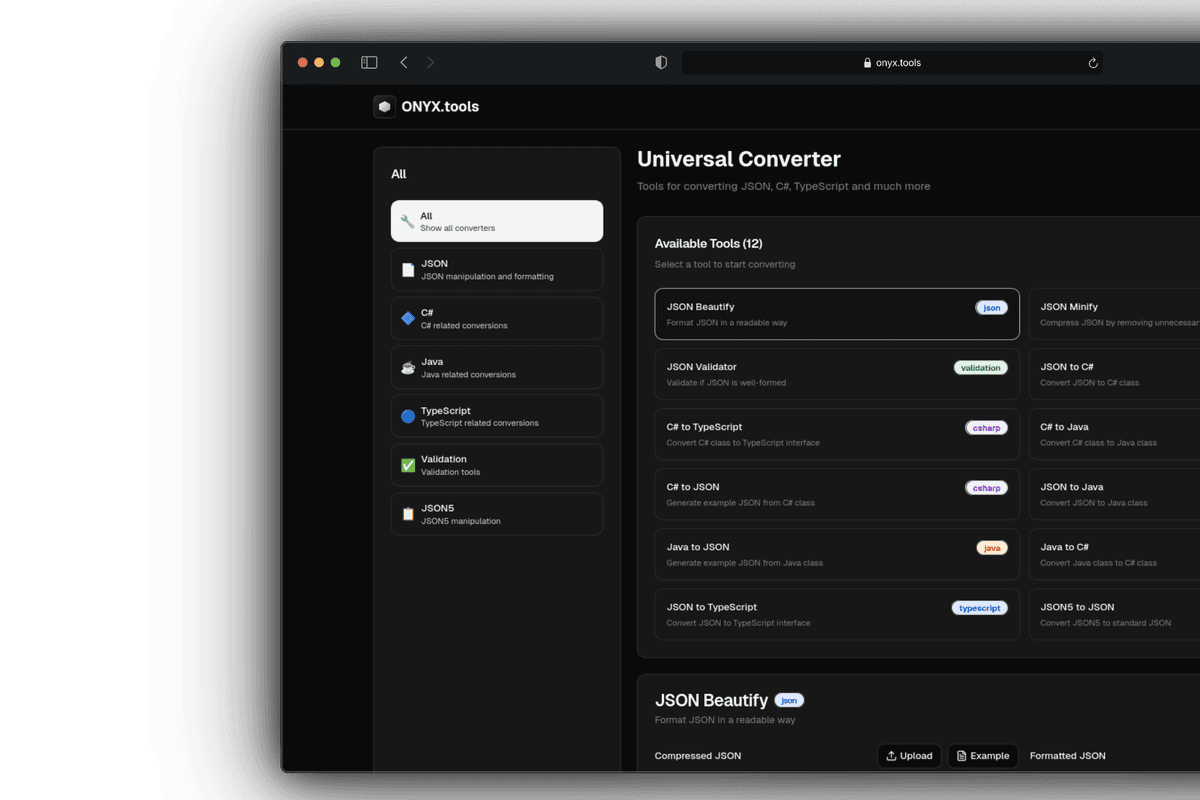The width and height of the screenshot is (1200, 800).
Task: Select the JSON Beautify tool card
Action: [836, 314]
